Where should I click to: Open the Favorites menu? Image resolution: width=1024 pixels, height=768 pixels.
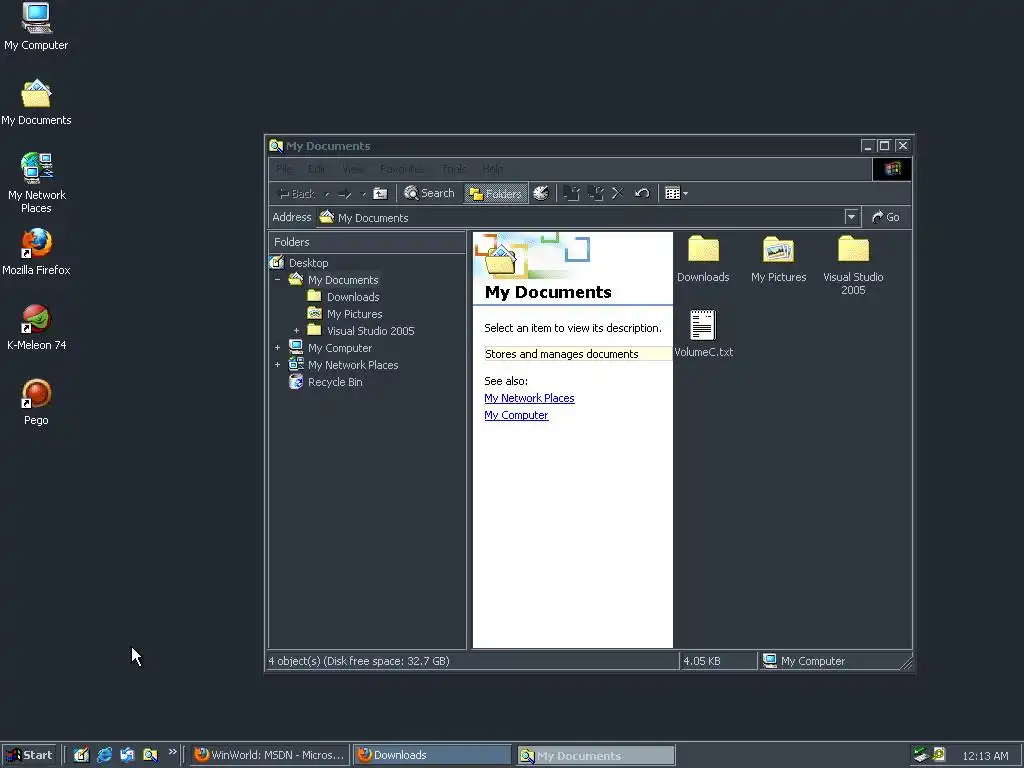[402, 169]
